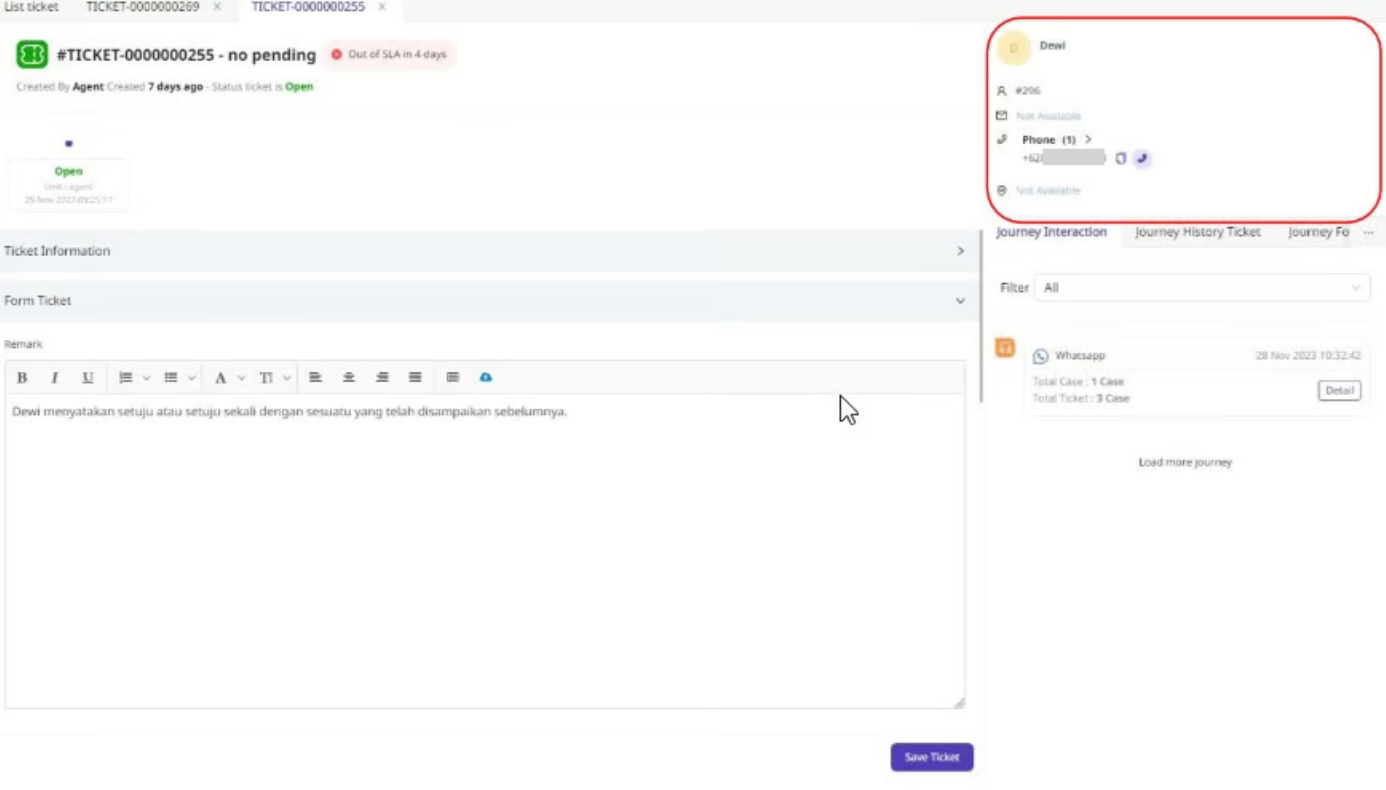Call the customer using phone icon

1142,159
